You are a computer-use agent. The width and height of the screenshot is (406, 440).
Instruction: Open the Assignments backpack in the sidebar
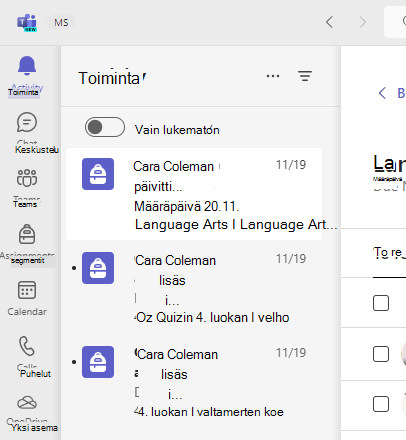(x=27, y=234)
